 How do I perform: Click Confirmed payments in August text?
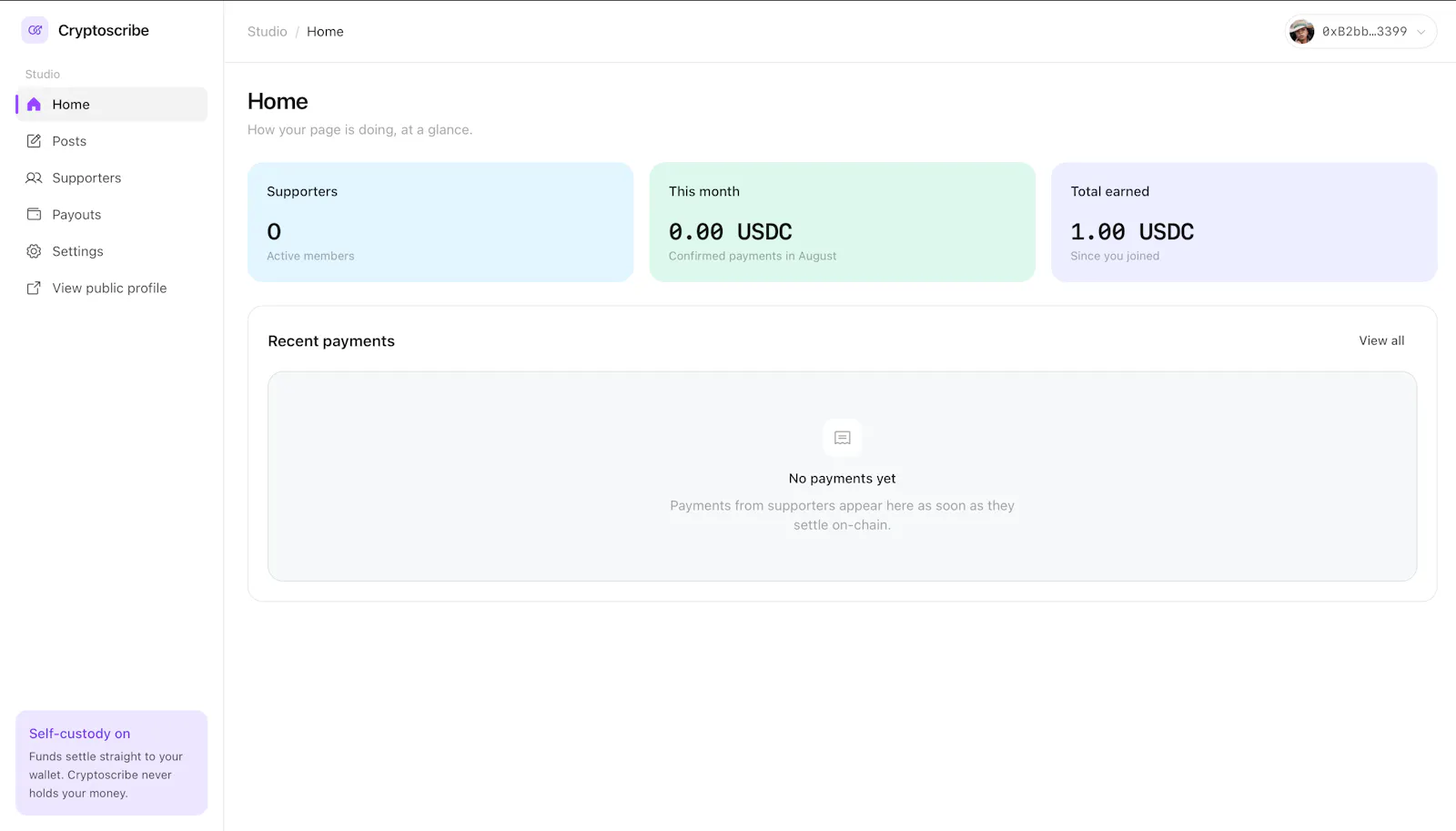click(x=753, y=256)
